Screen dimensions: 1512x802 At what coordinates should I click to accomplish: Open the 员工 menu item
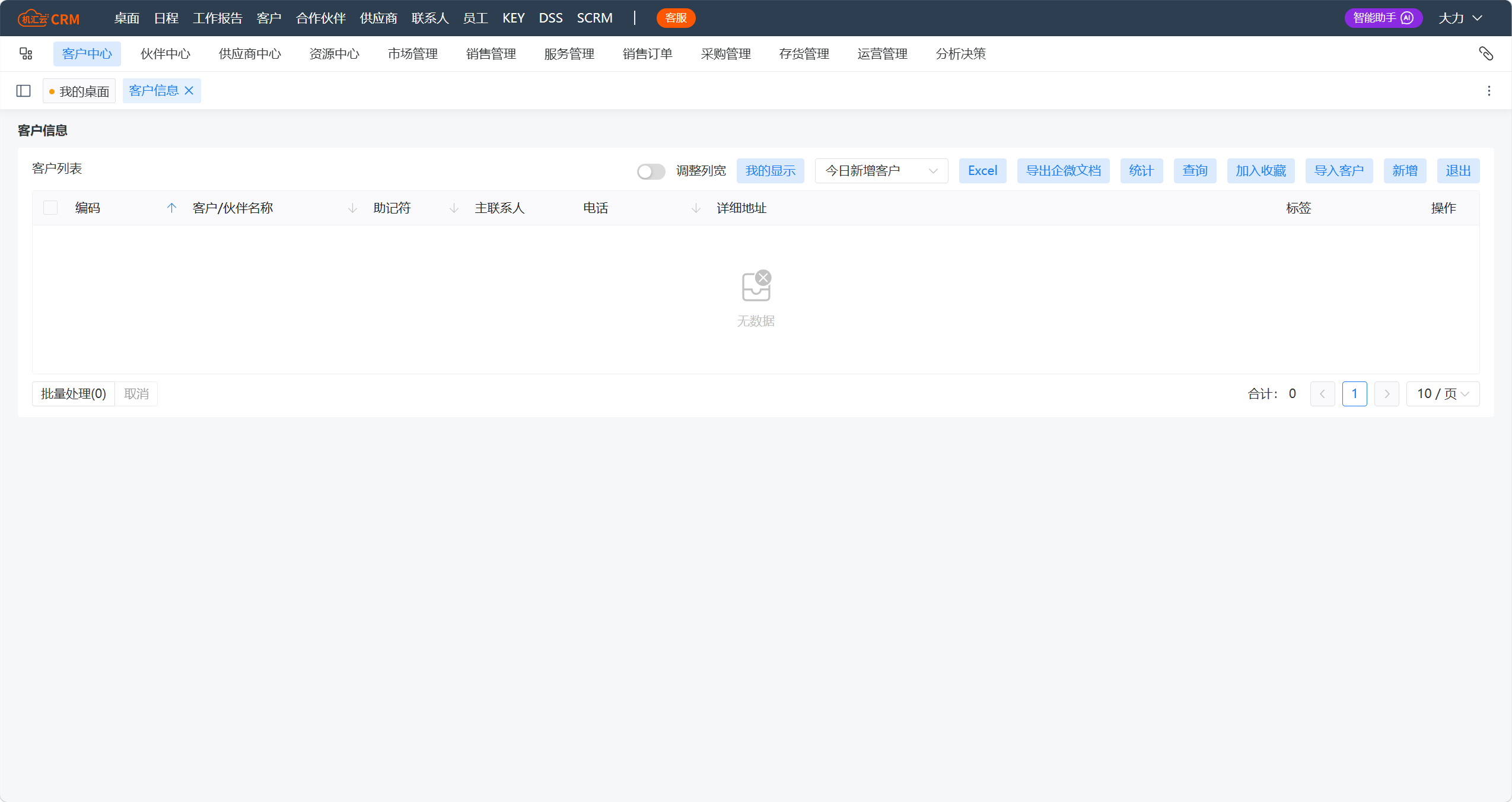[x=475, y=18]
